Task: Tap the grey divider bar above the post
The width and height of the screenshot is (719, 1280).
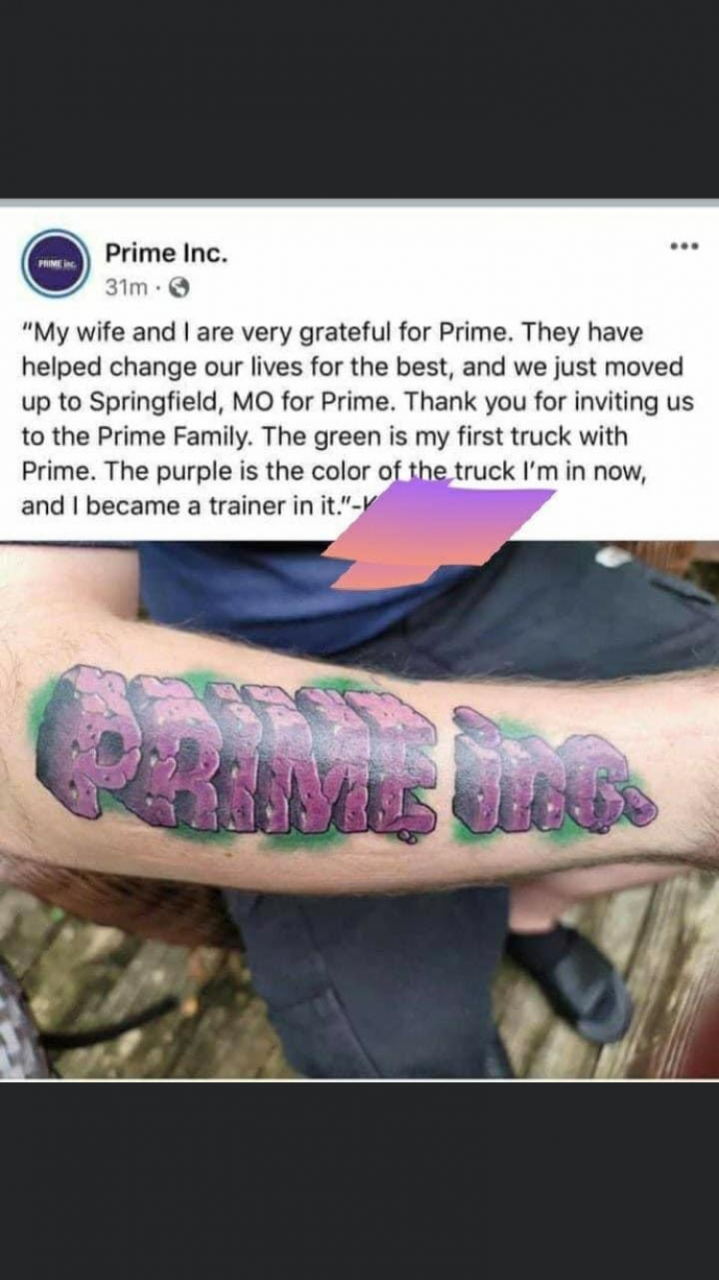Action: click(x=359, y=202)
